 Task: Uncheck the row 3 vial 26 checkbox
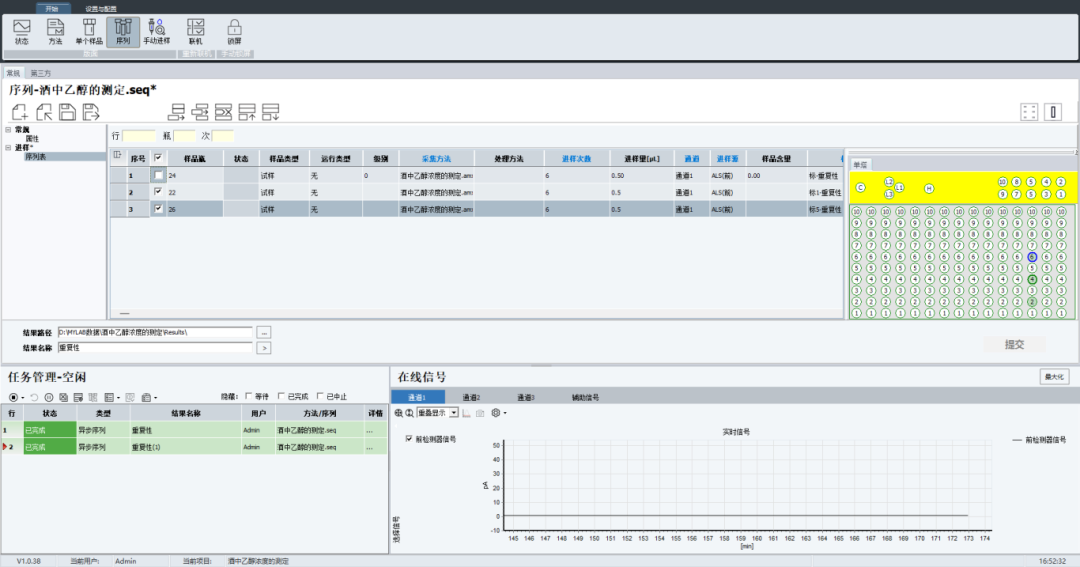click(158, 209)
